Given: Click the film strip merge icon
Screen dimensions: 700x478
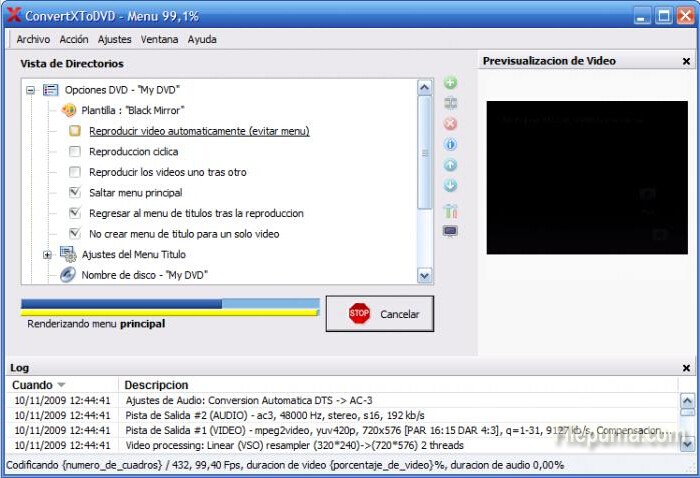Looking at the screenshot, I should [450, 103].
